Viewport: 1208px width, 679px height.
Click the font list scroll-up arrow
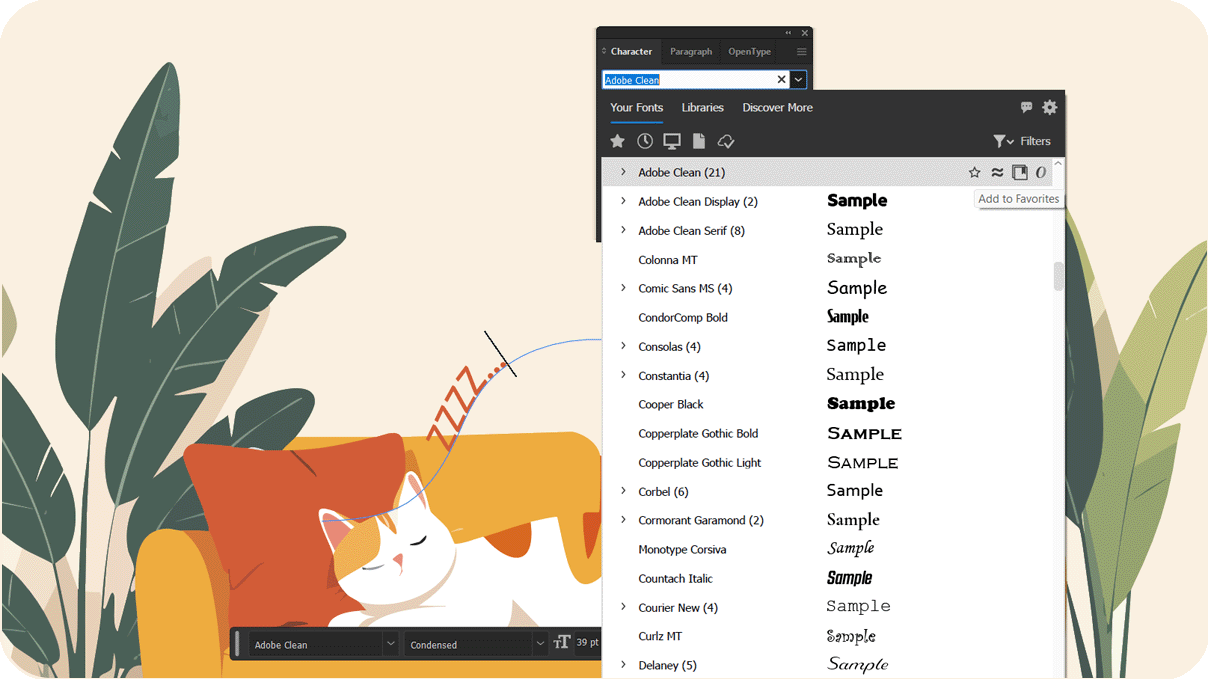(1058, 164)
